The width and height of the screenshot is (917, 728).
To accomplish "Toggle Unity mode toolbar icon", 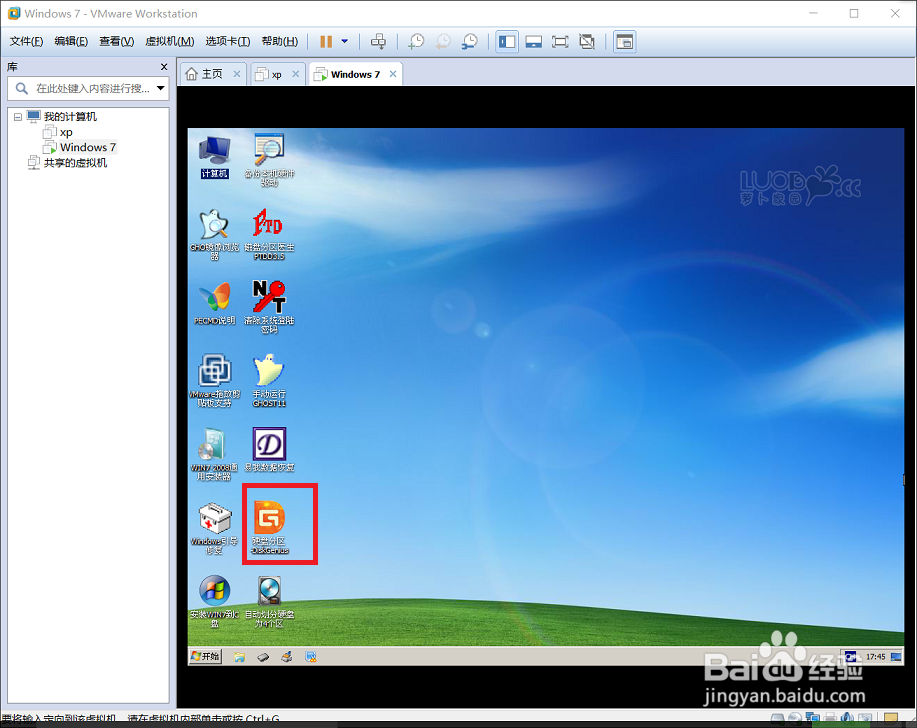I will [587, 42].
